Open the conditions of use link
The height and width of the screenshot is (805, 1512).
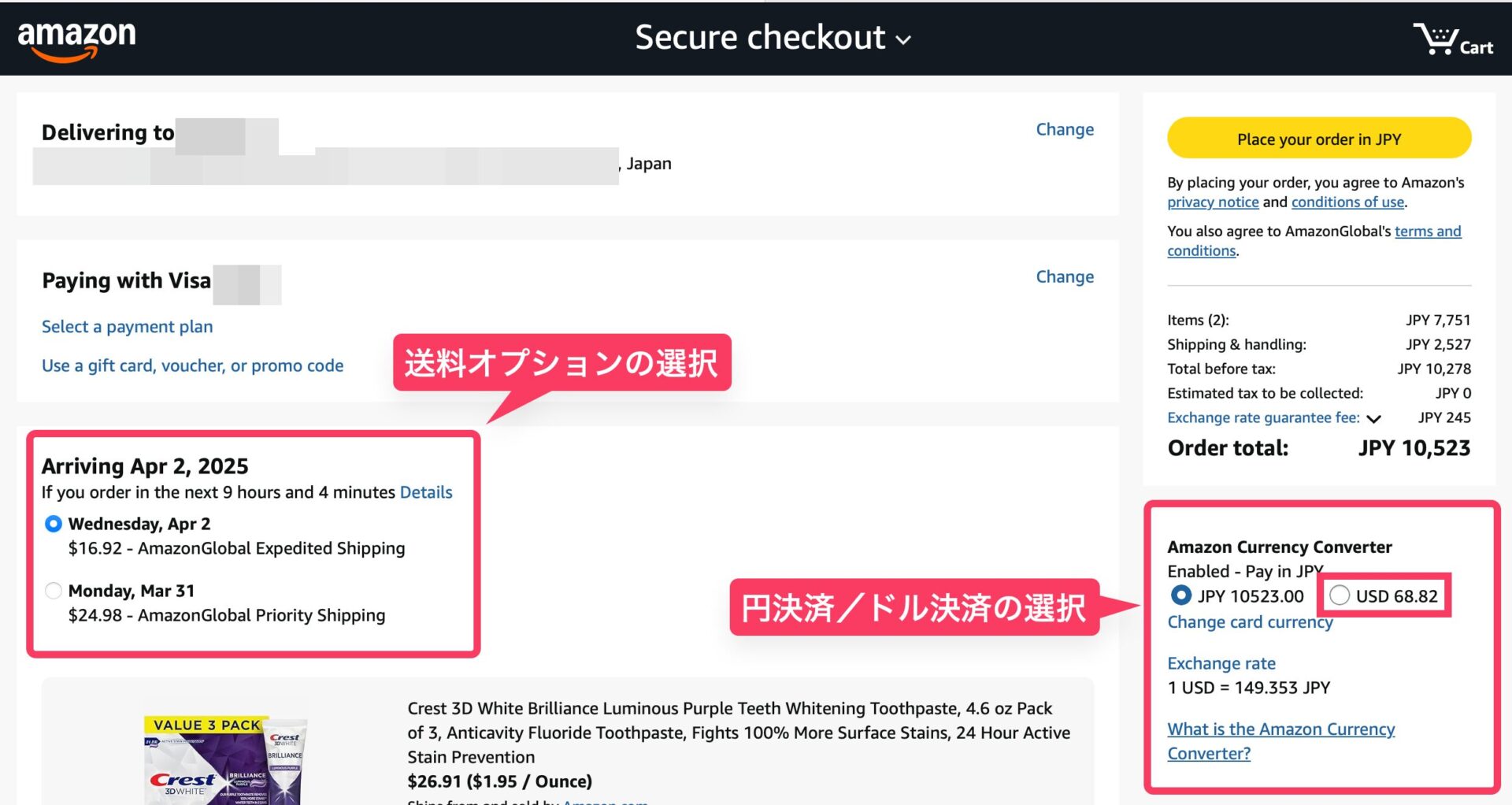coord(1347,202)
